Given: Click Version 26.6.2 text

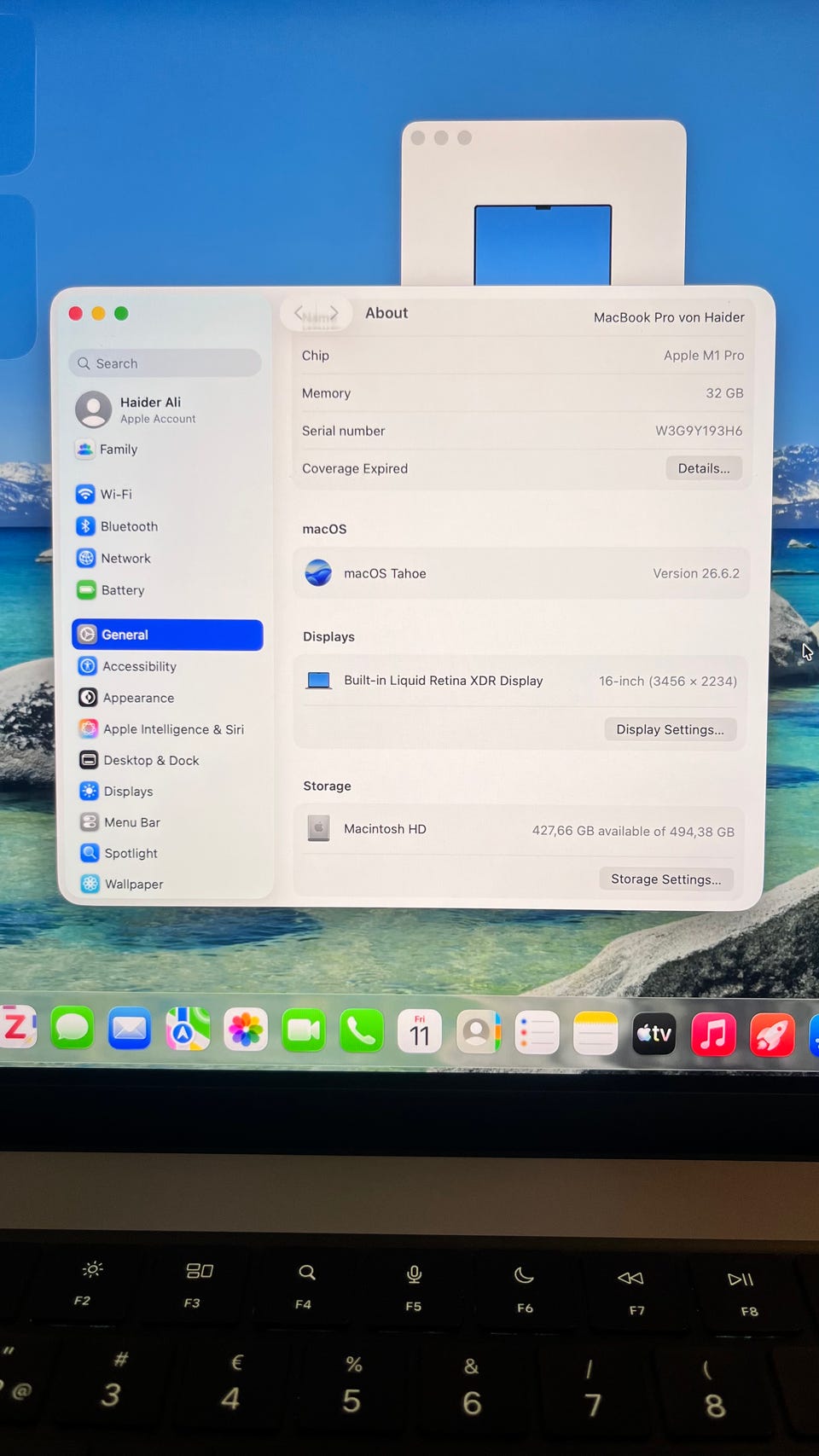Looking at the screenshot, I should 696,574.
